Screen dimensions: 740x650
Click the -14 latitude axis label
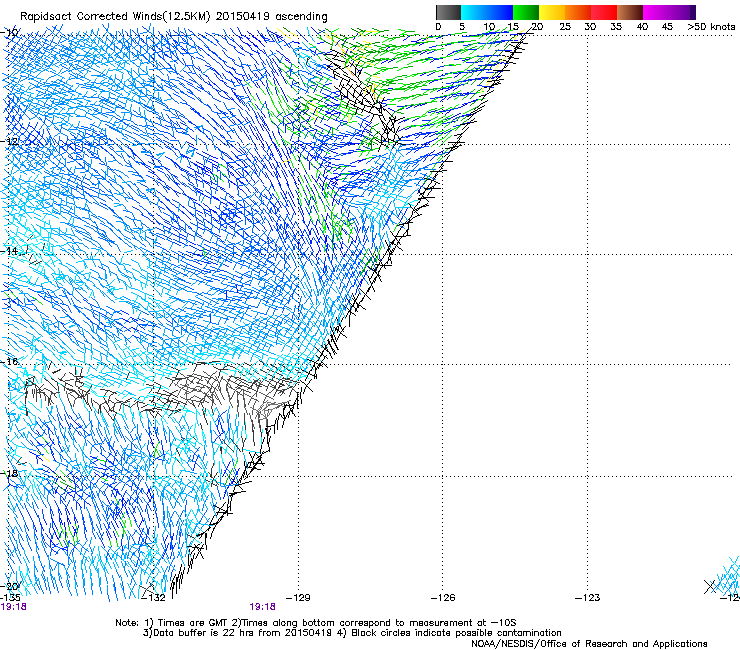point(9,251)
